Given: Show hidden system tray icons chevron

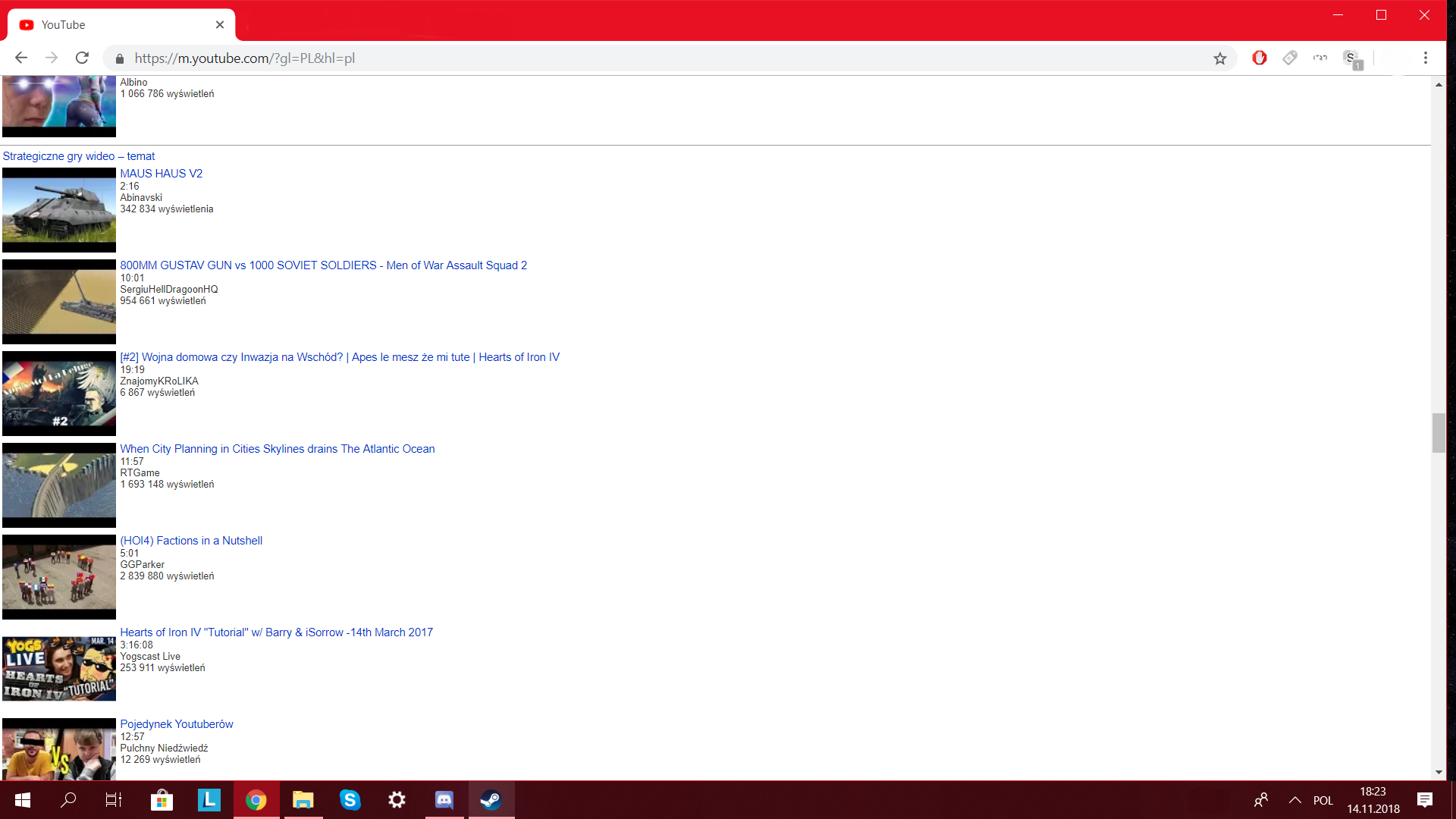Looking at the screenshot, I should pos(1294,800).
